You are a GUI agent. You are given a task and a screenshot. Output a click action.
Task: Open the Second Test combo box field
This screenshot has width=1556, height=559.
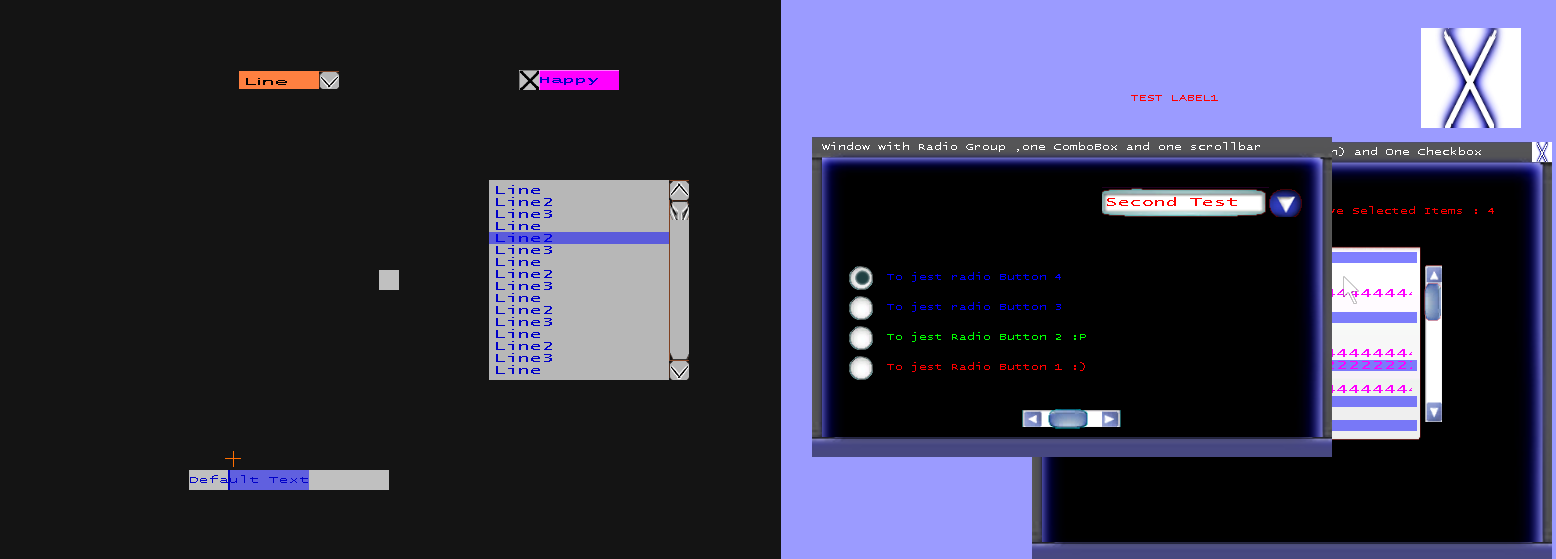tap(1184, 202)
